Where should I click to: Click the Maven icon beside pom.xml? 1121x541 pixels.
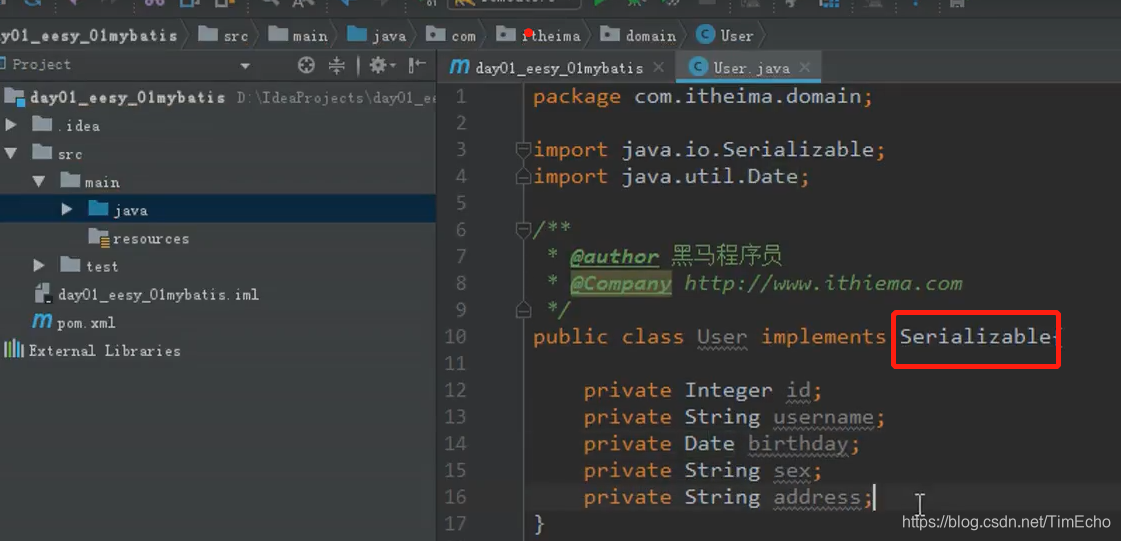point(42,322)
